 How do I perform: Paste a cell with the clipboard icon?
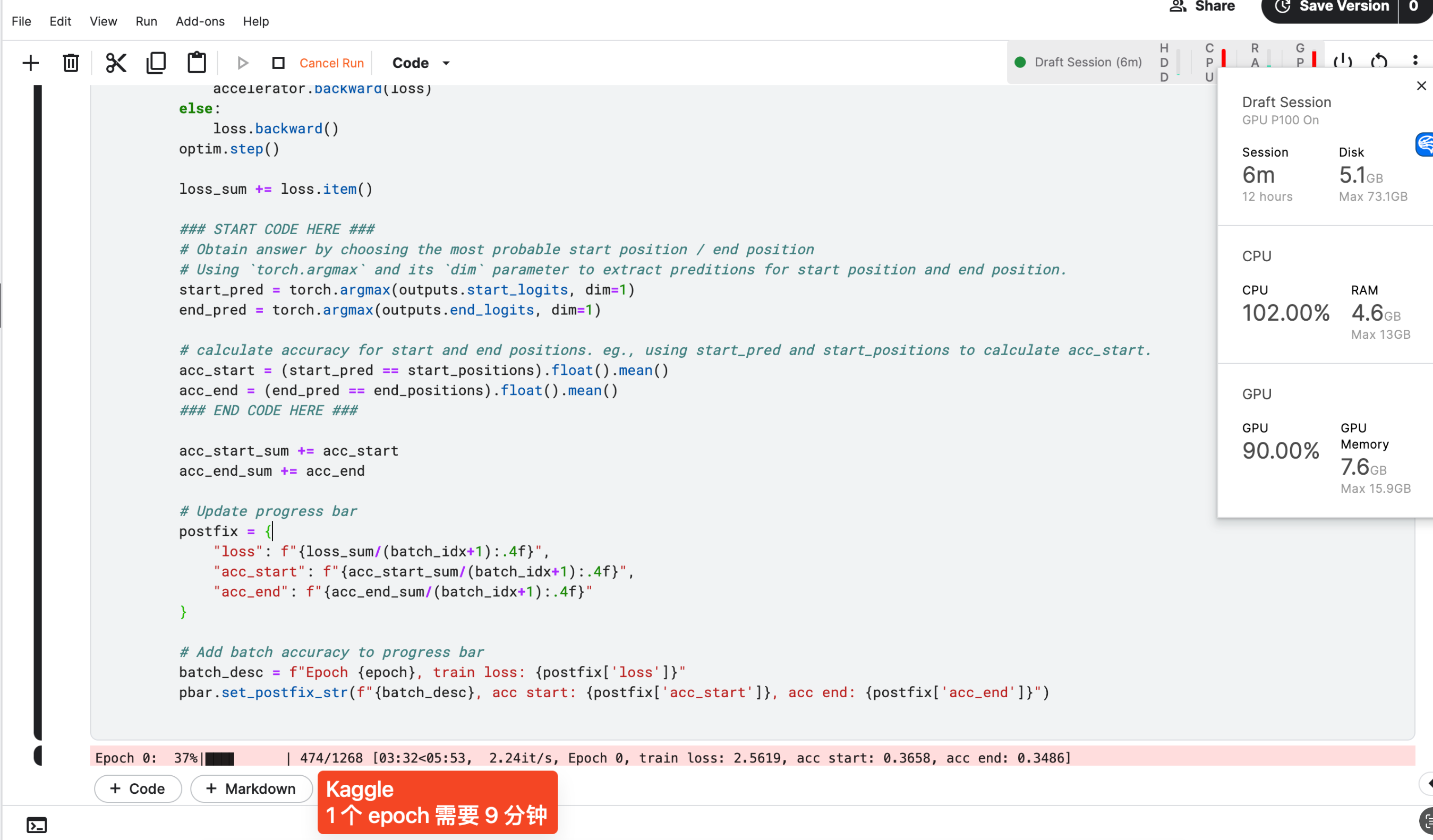196,63
